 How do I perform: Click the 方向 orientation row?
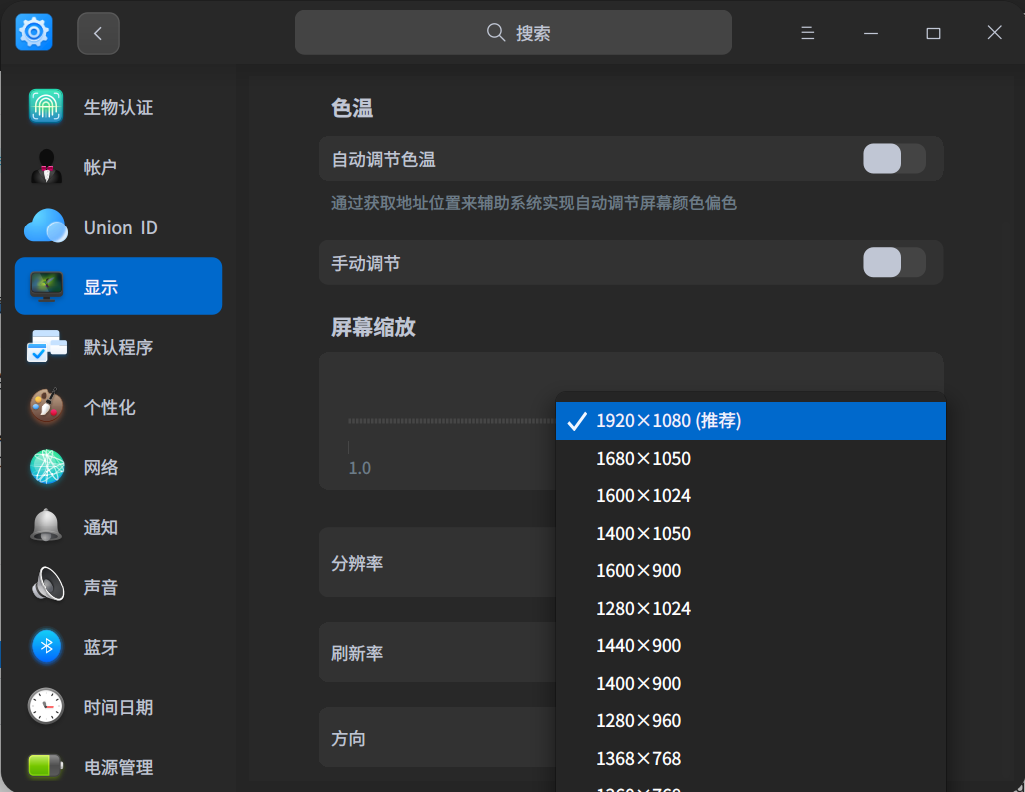point(437,738)
